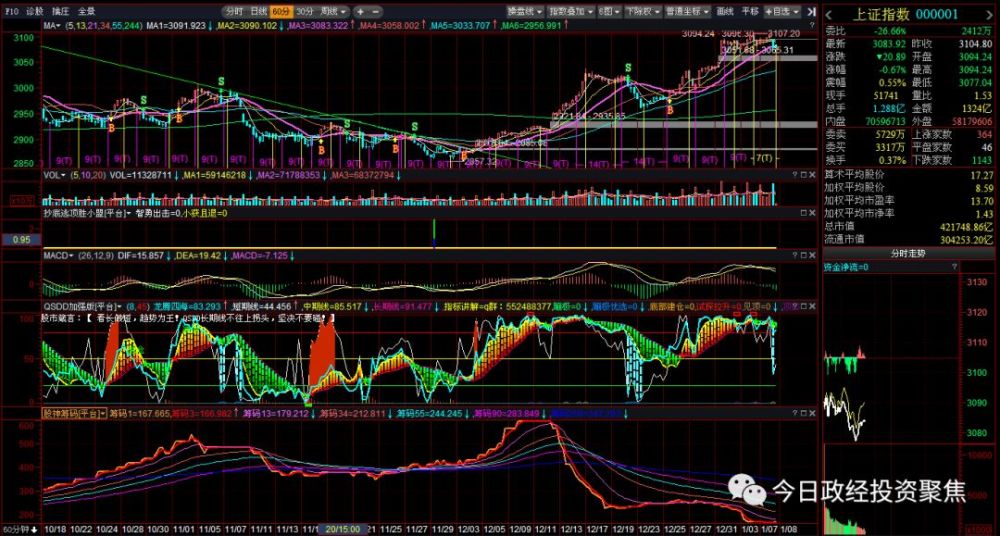The image size is (1000, 536).
Task: Open the 操盘线 dropdown
Action: [525, 11]
